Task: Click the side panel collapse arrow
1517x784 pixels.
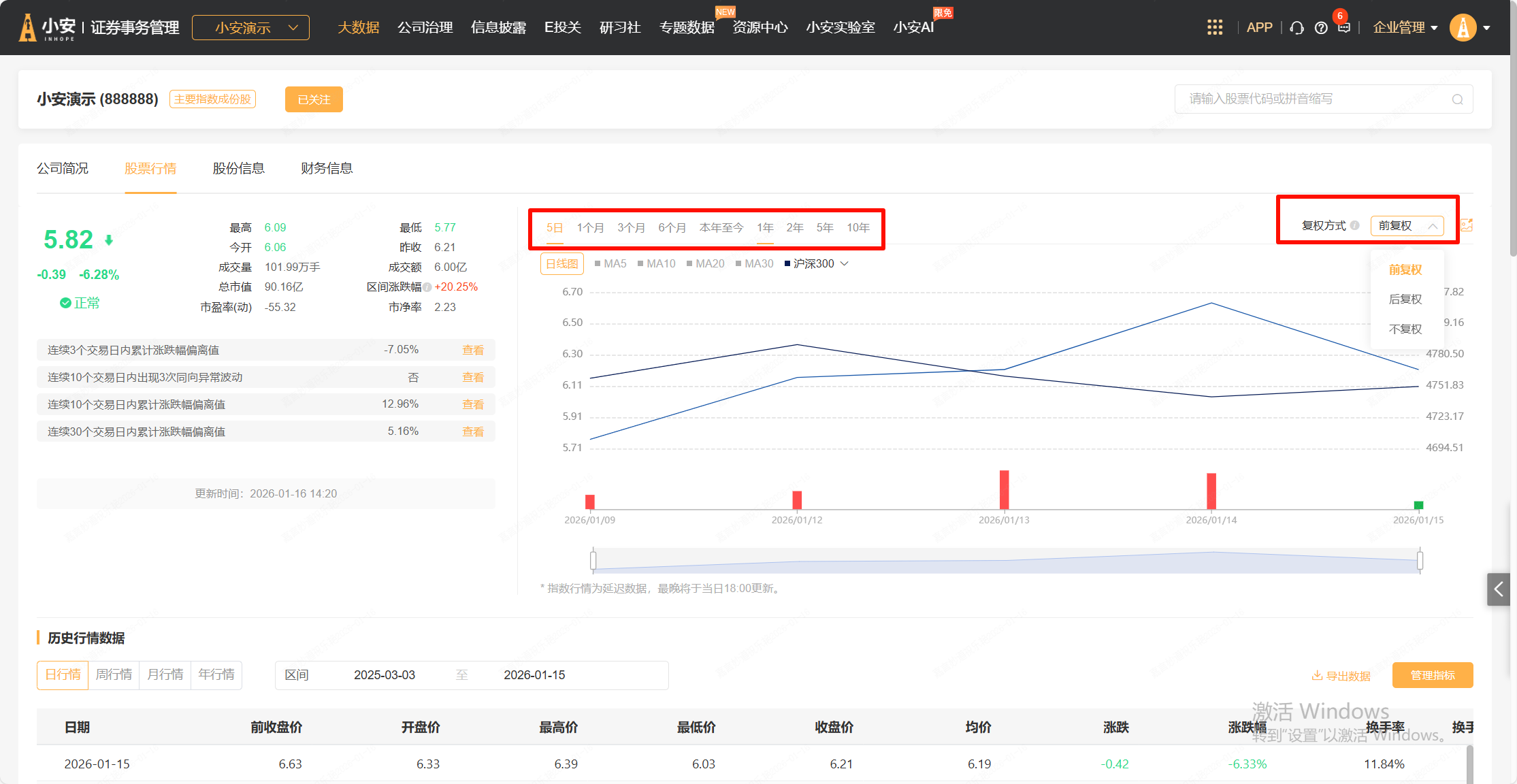Action: (1498, 589)
